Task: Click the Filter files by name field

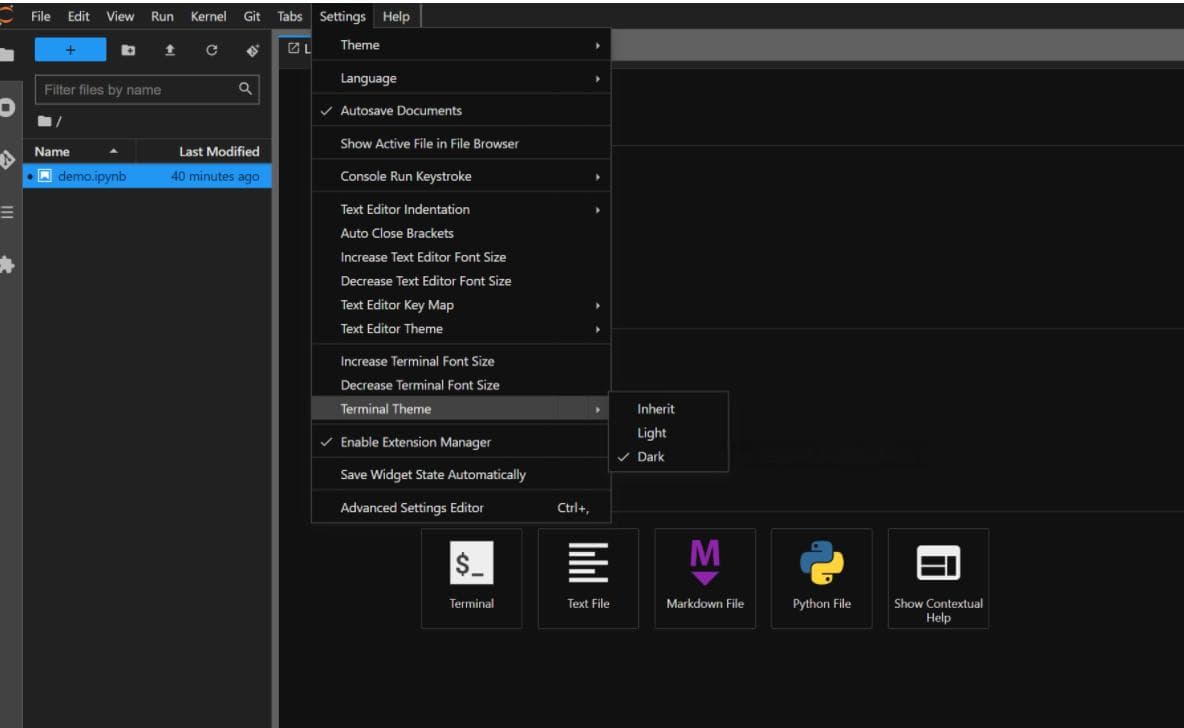Action: 147,89
